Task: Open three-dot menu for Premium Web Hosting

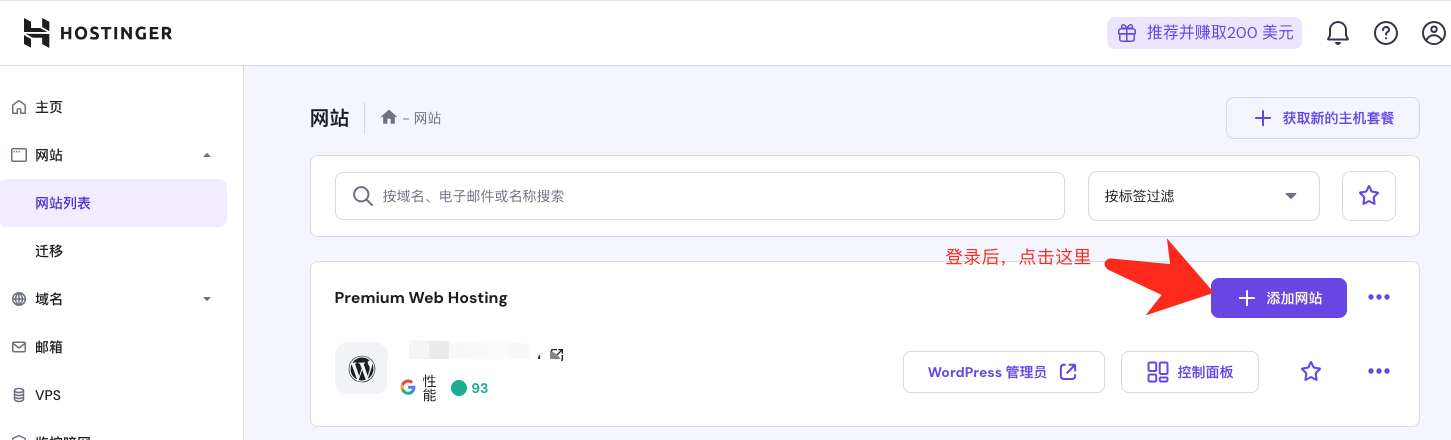Action: point(1379,298)
